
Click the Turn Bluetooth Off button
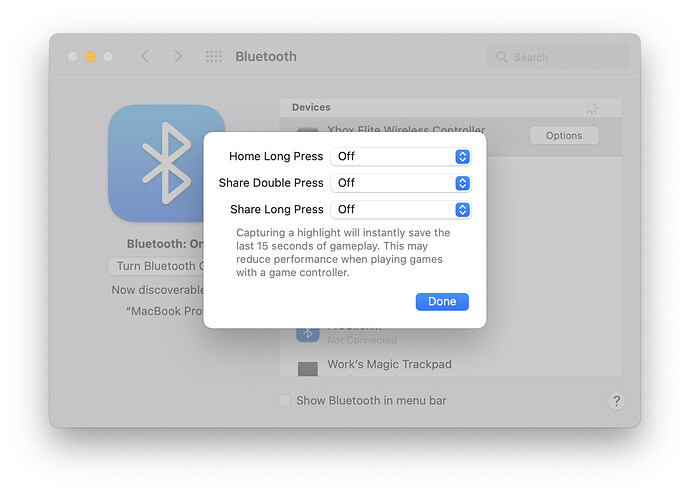click(x=156, y=266)
